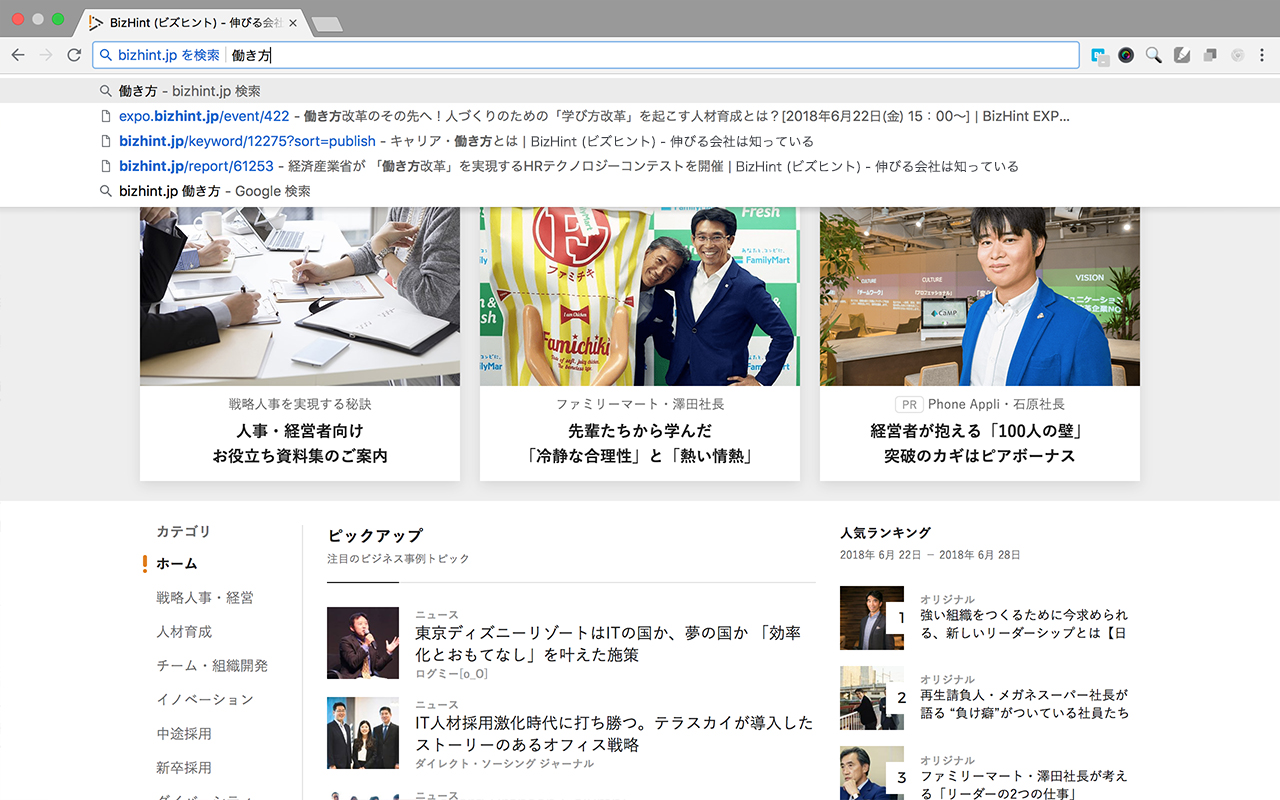The width and height of the screenshot is (1280, 800).
Task: Open the Disney article speaker thumbnail
Action: click(363, 643)
